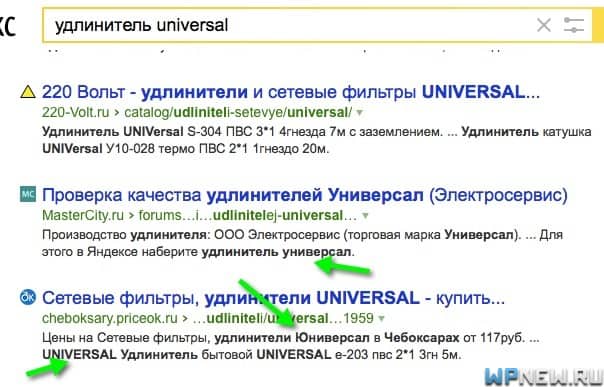The height and width of the screenshot is (387, 604).
Task: Click the partial Yandex logo
Action: (8, 26)
